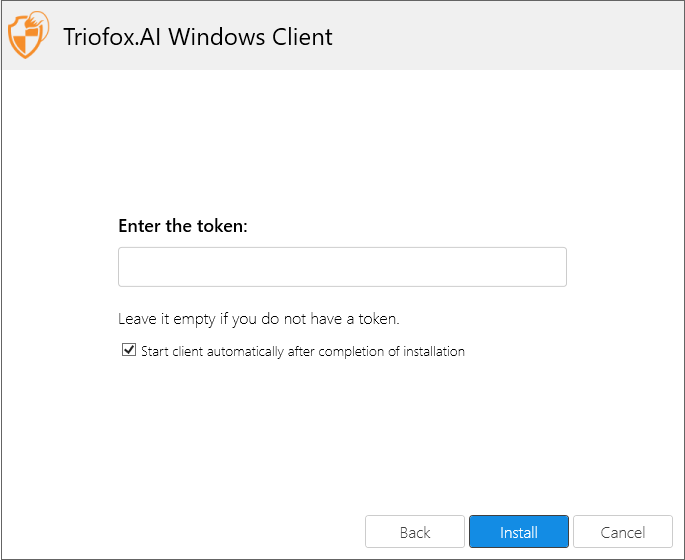Click the 'Triofox.AI Windows Client' title text
This screenshot has height=560, width=685.
tap(198, 37)
